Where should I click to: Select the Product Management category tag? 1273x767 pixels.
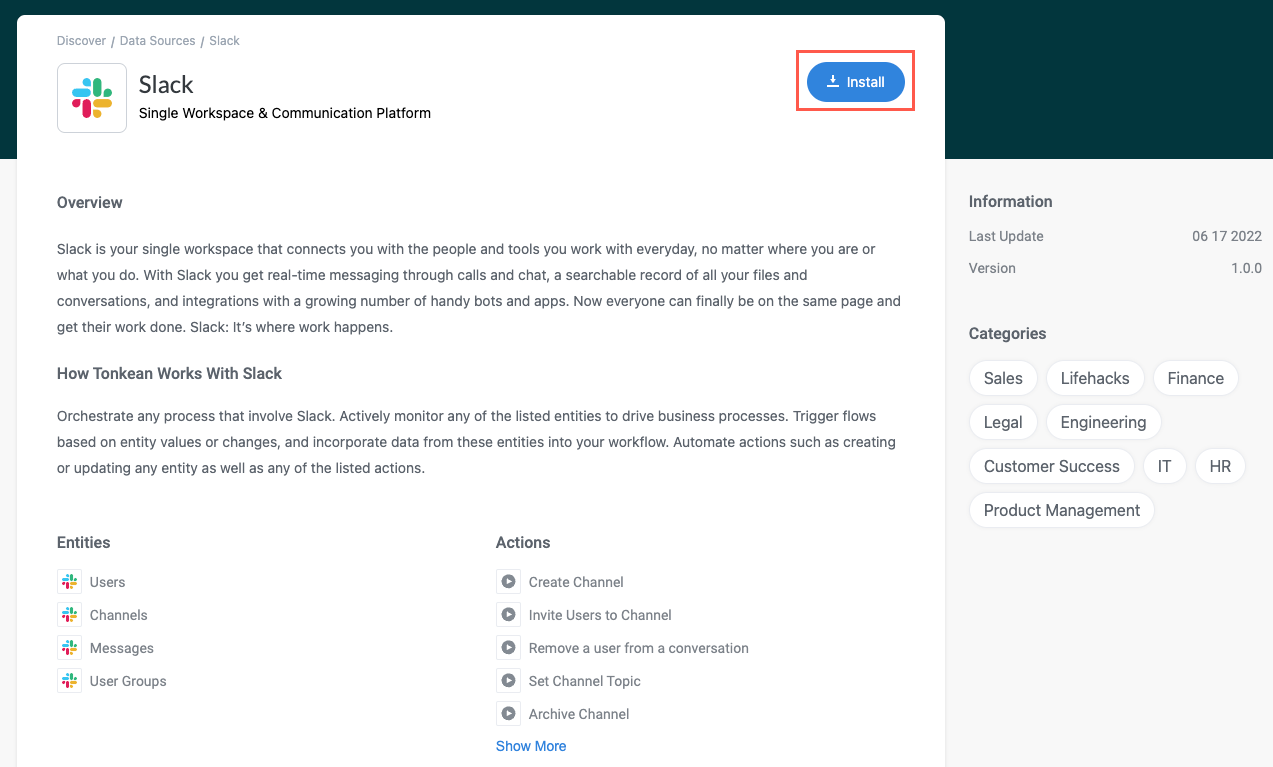1061,510
